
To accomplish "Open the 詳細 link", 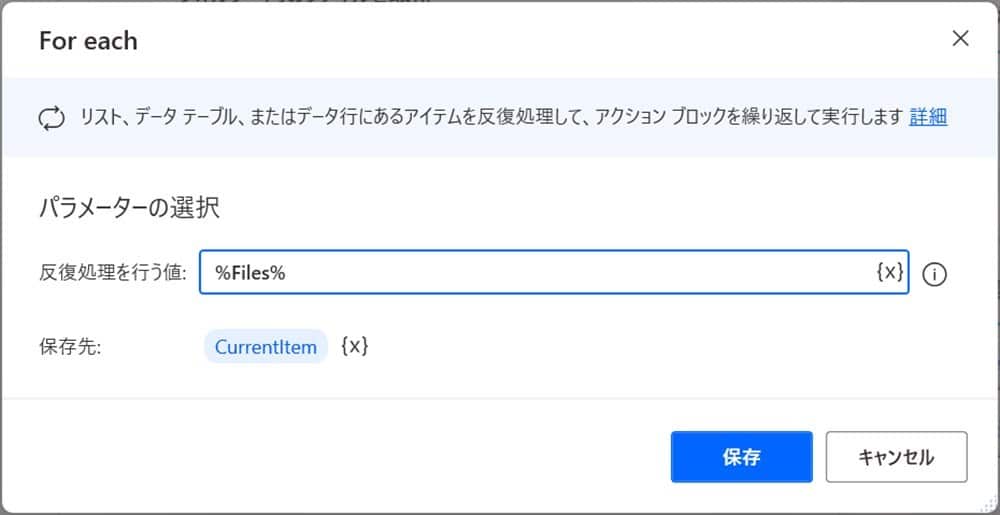I will (928, 117).
